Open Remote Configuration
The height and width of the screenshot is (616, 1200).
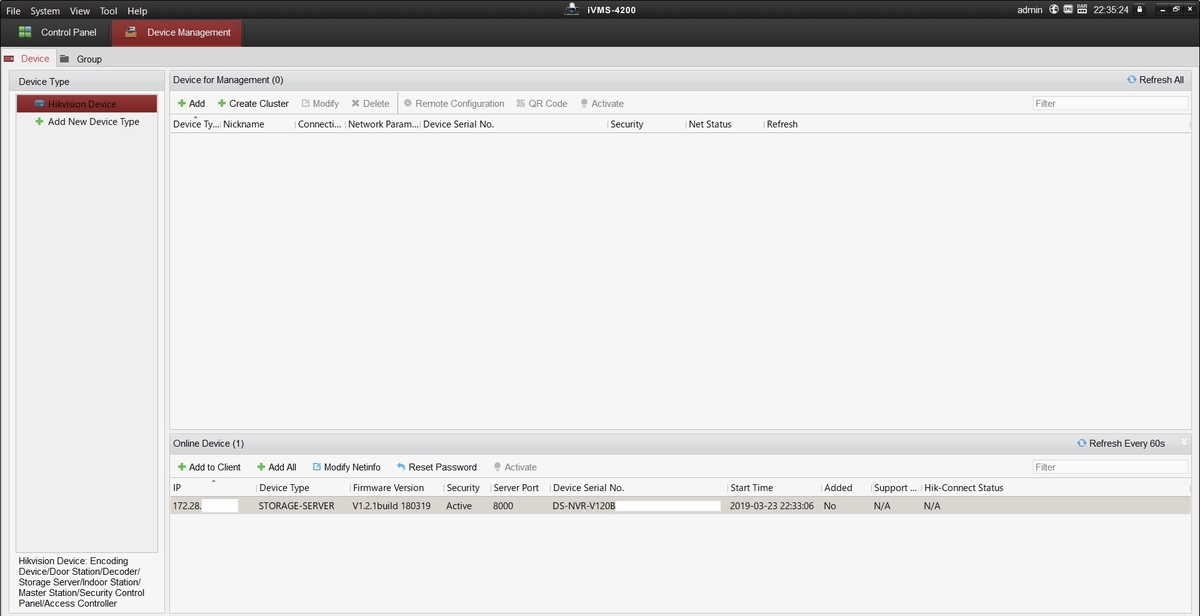[454, 103]
